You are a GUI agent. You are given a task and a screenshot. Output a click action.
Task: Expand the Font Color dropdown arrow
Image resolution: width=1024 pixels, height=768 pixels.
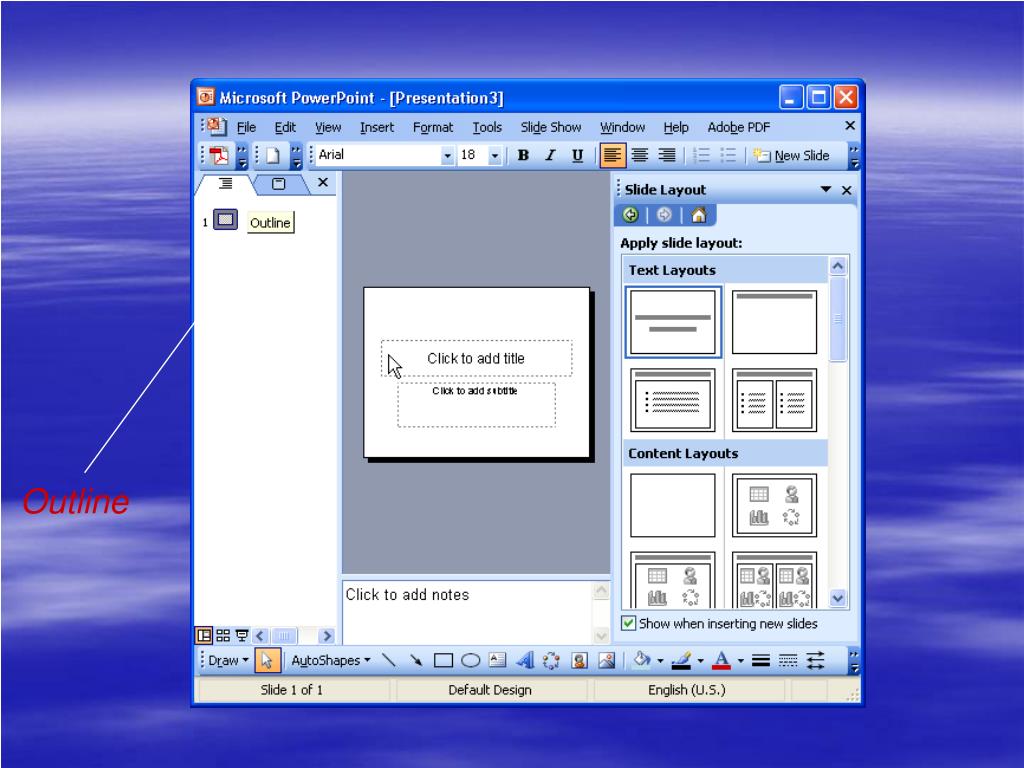741,661
